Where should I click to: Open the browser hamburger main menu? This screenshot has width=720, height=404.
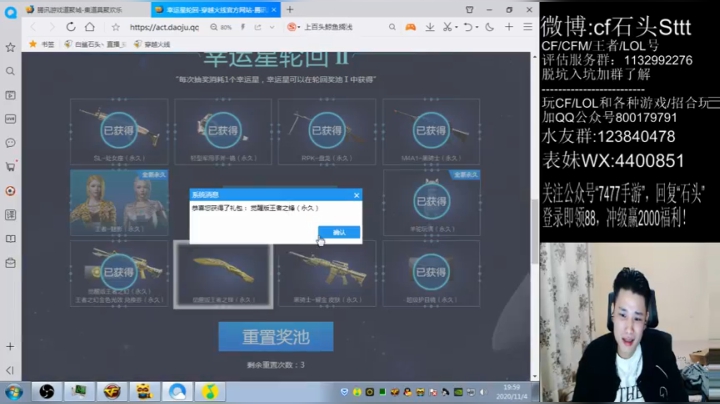pyautogui.click(x=528, y=27)
